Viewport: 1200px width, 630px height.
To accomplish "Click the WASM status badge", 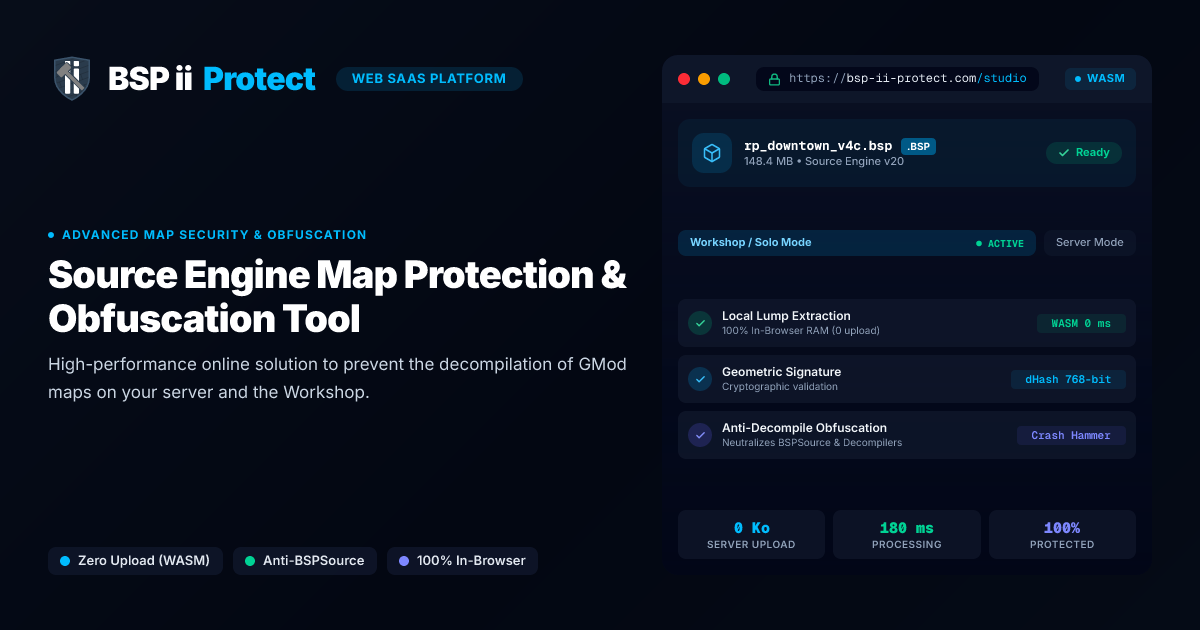I will coord(1100,78).
